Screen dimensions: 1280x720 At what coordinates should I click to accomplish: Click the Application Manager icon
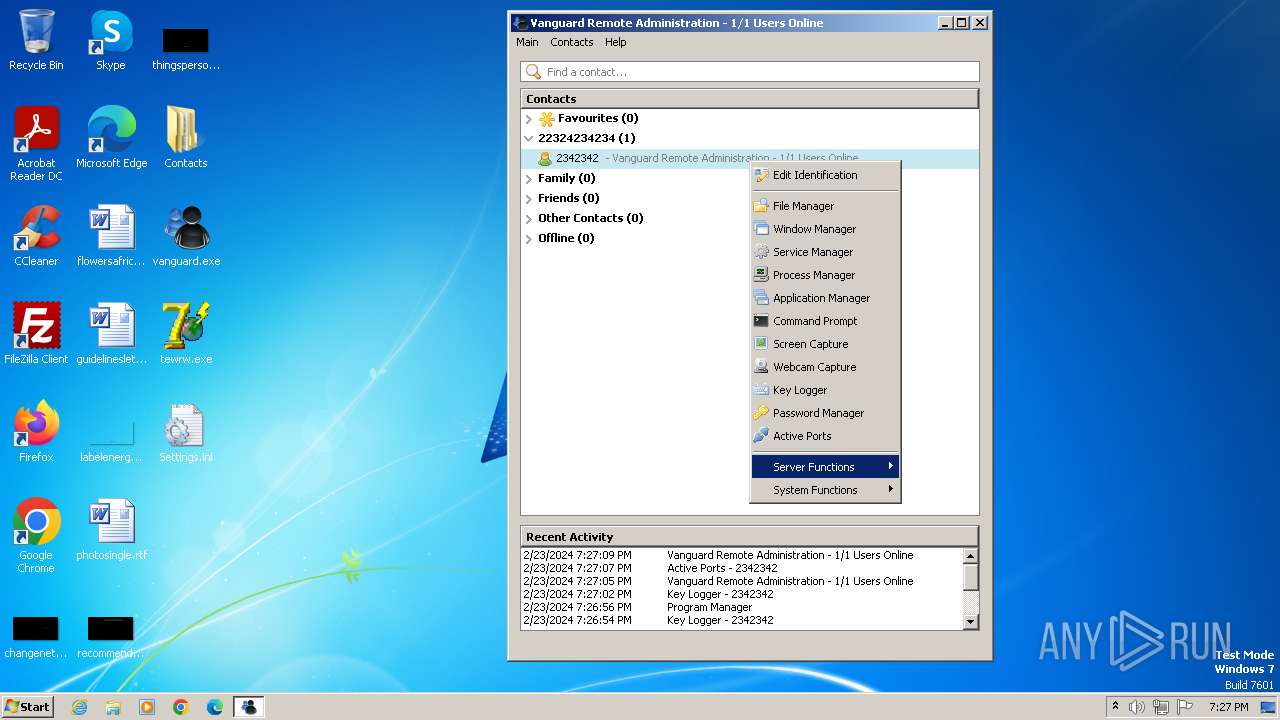coord(761,298)
